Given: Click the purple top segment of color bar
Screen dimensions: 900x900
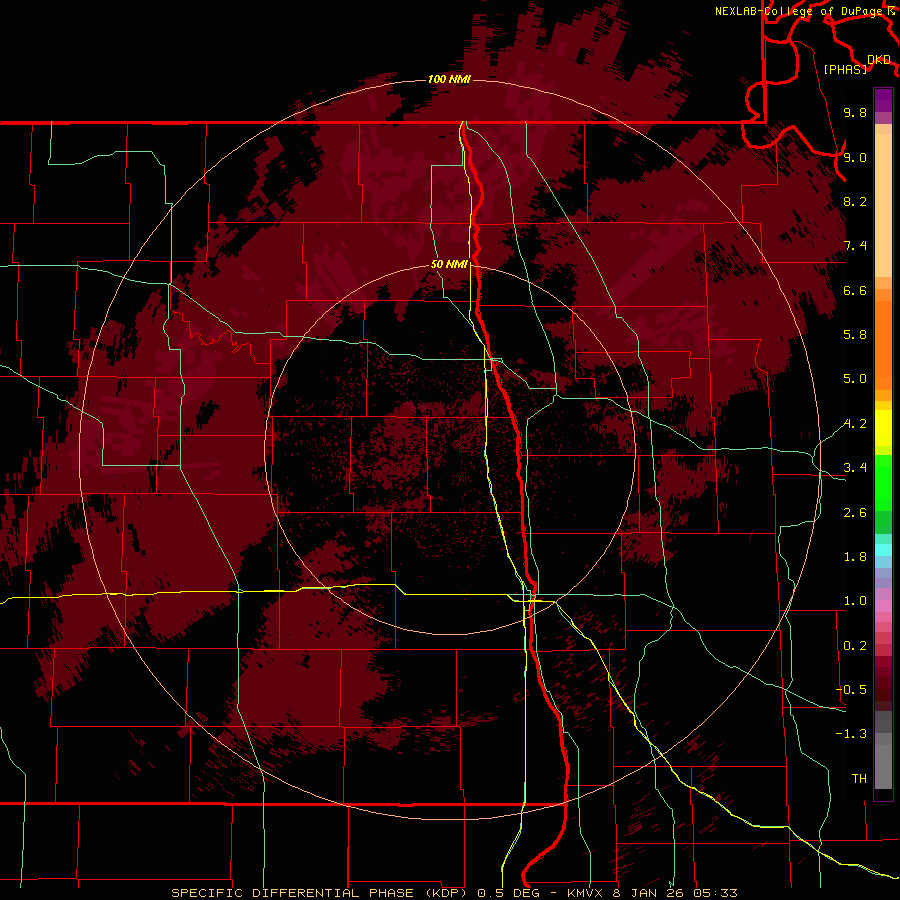Looking at the screenshot, I should pyautogui.click(x=883, y=100).
